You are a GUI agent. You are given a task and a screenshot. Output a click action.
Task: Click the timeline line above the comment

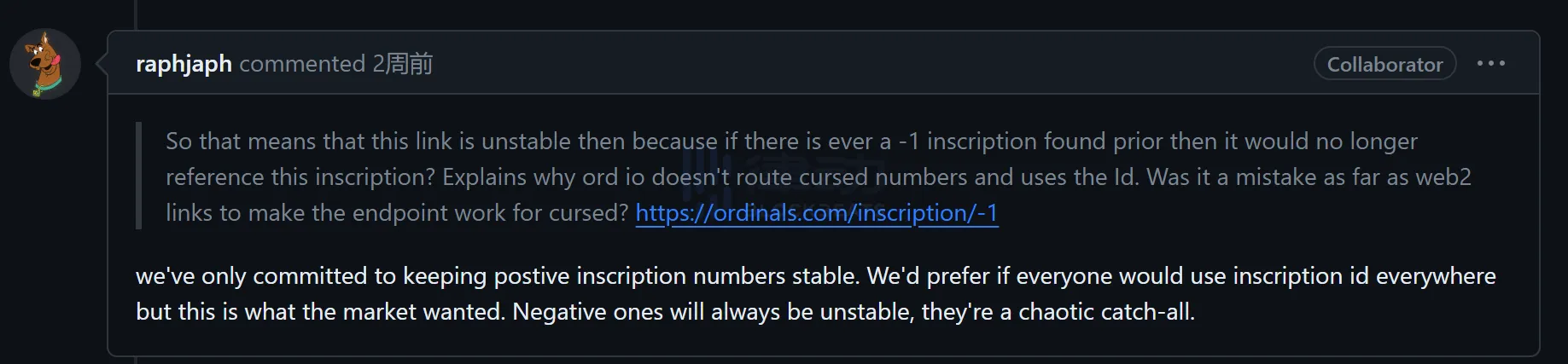[x=136, y=13]
